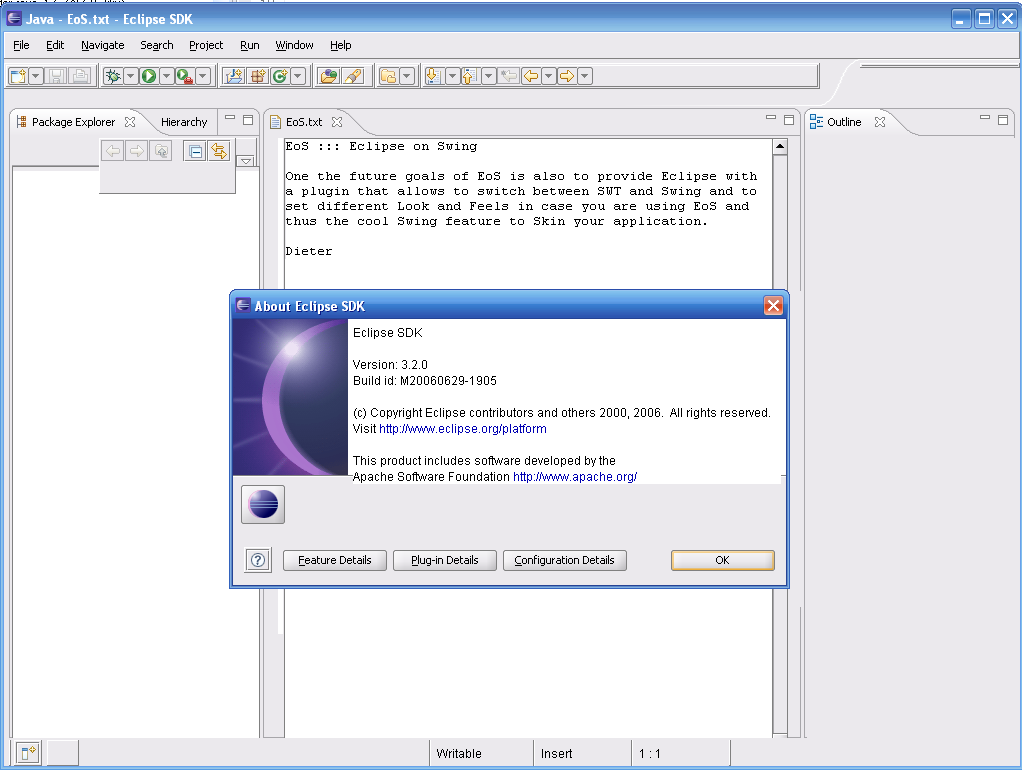Expand the dropdown beside the folder icon

(407, 76)
